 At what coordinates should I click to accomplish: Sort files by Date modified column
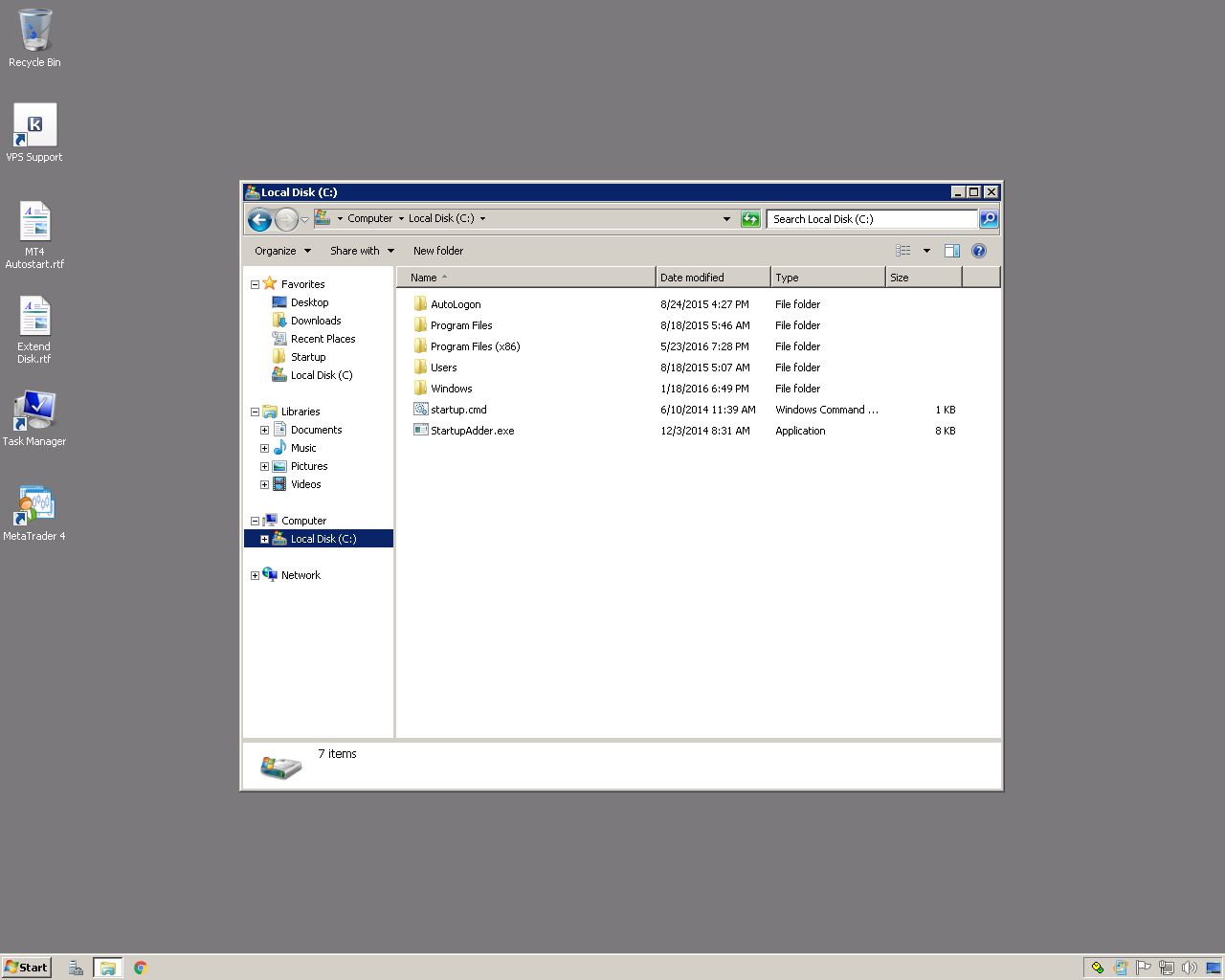712,278
